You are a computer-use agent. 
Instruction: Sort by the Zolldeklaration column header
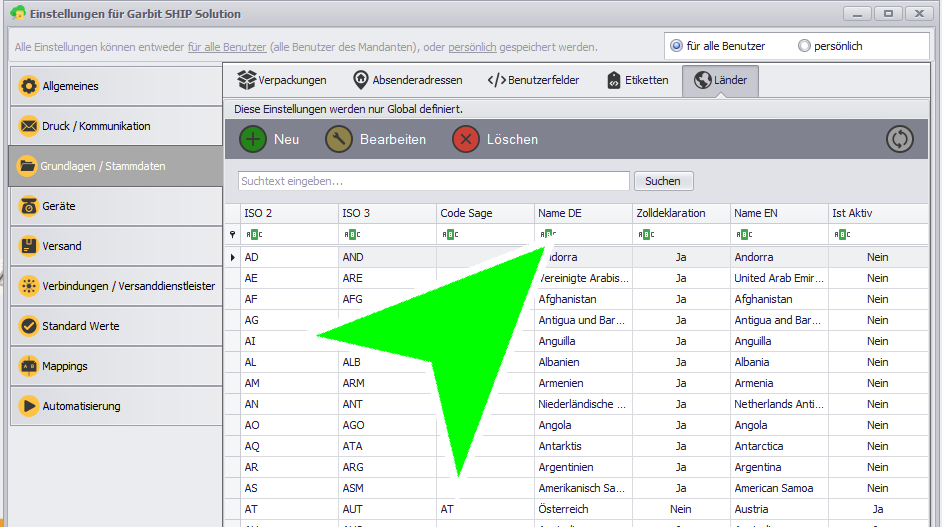(x=681, y=213)
